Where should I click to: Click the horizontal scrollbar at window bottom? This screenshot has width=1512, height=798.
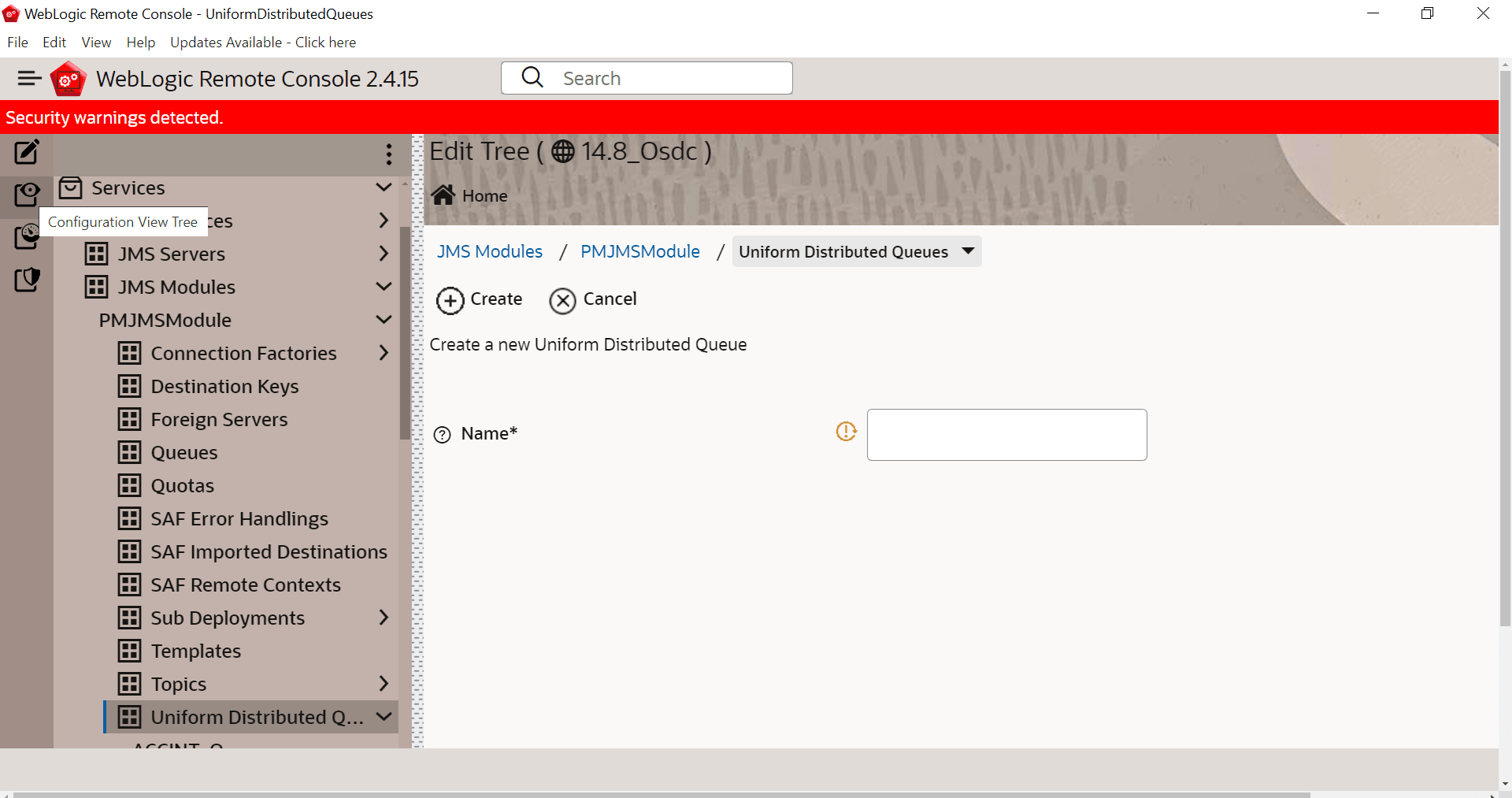click(661, 794)
